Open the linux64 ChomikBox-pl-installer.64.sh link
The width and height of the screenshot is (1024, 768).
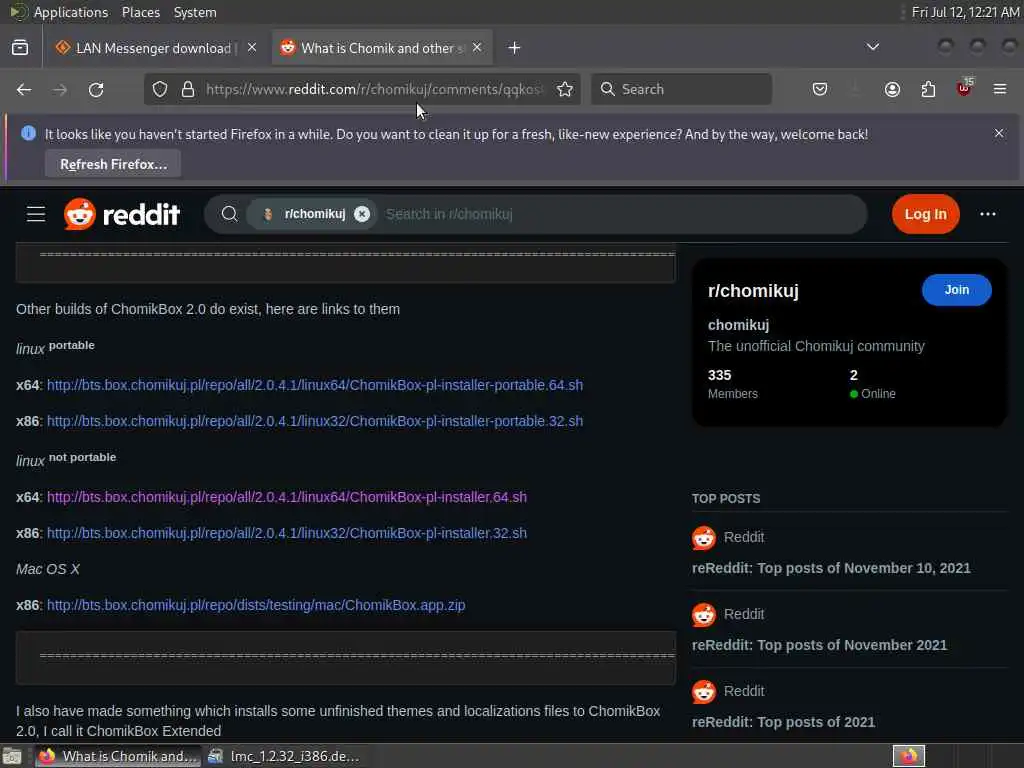click(287, 497)
